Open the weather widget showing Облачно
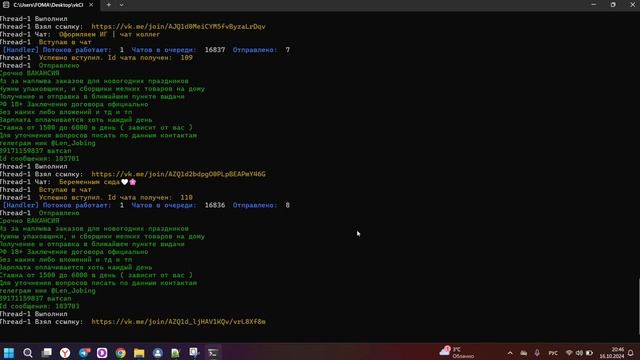The width and height of the screenshot is (640, 360). [457, 353]
